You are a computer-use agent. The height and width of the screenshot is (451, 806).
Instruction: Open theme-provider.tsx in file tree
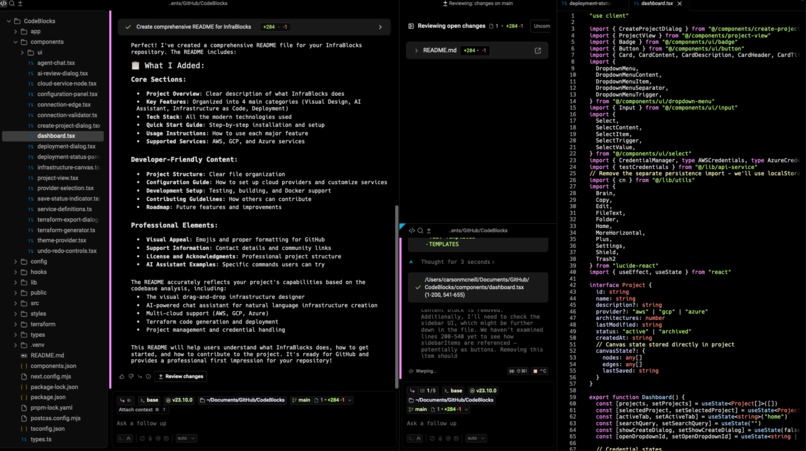click(62, 240)
